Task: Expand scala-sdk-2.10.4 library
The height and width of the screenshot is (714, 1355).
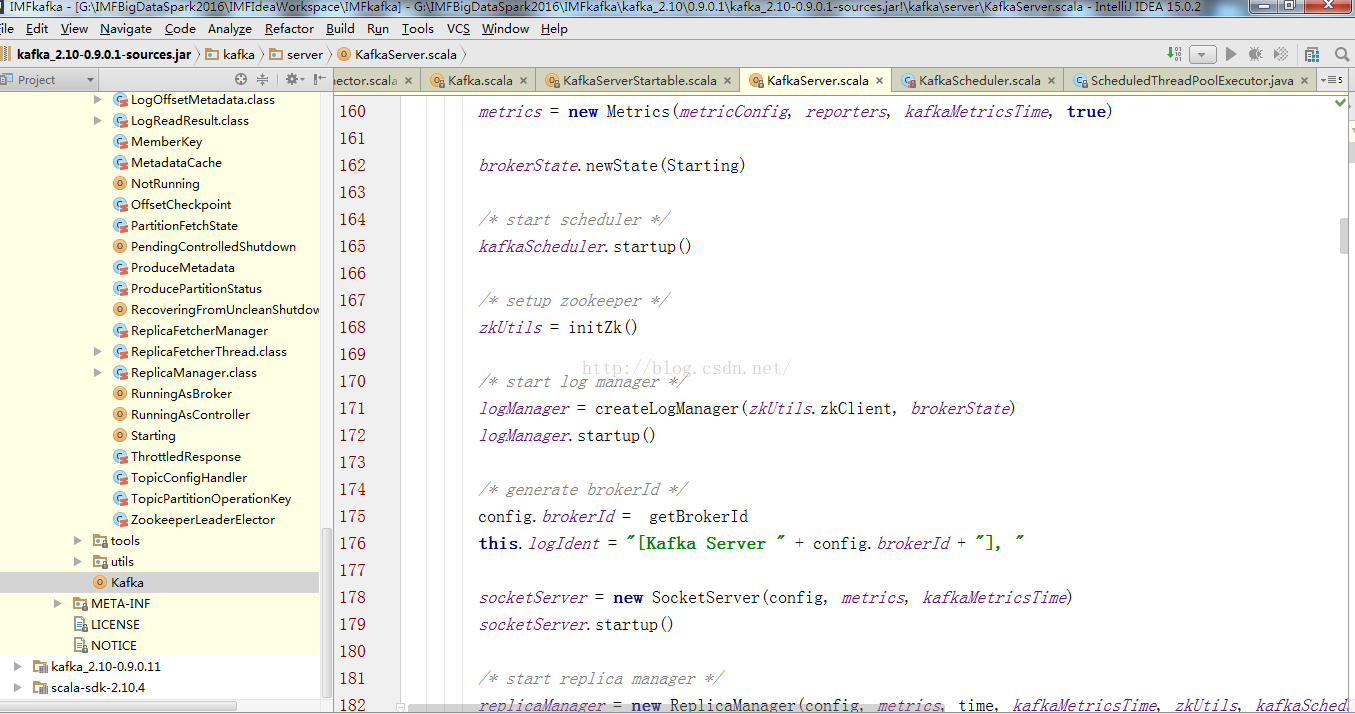Action: click(x=17, y=688)
